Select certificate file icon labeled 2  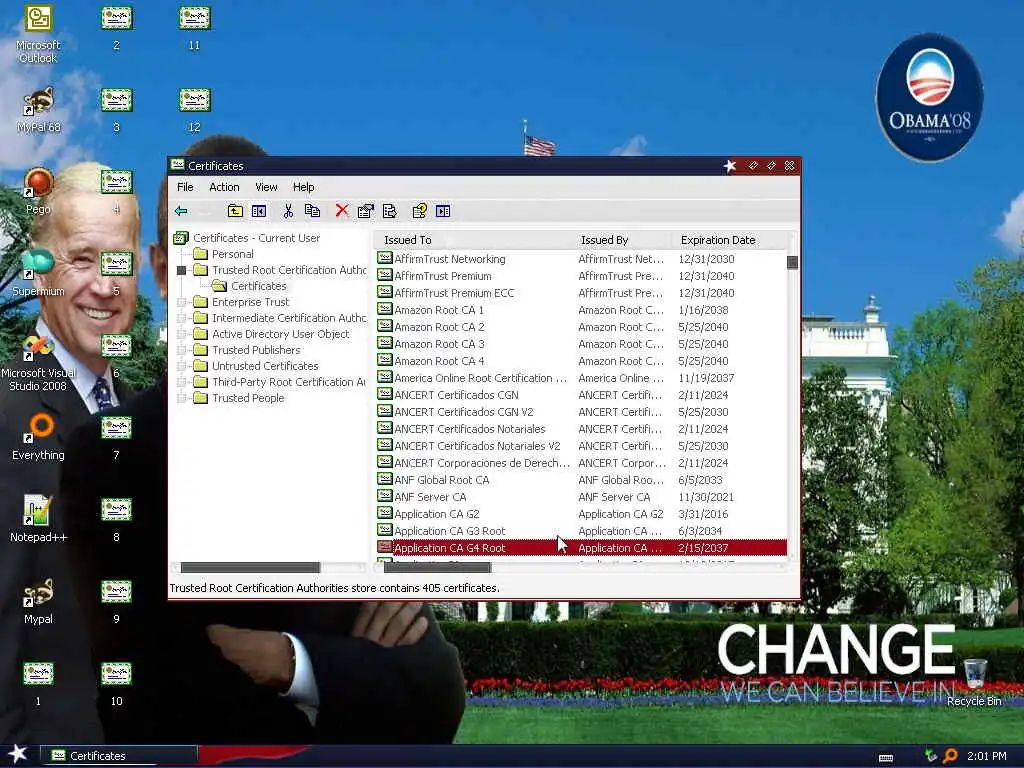116,27
